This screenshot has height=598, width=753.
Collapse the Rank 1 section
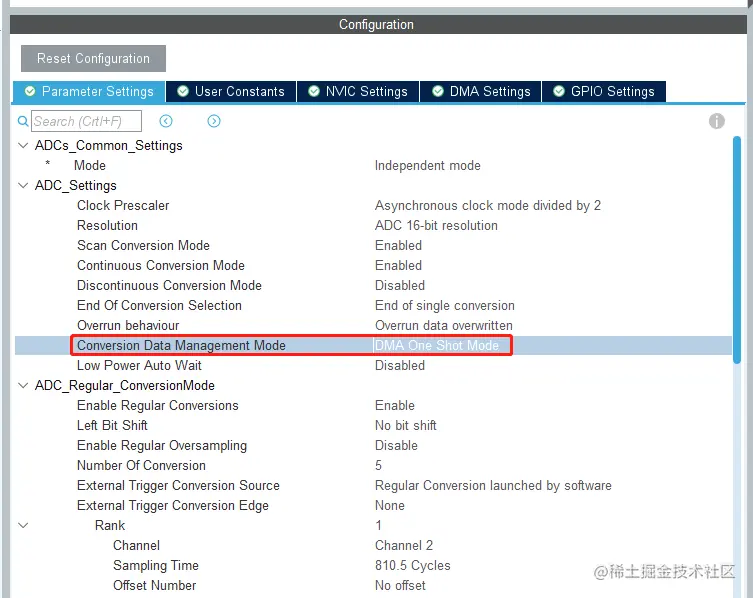(x=23, y=525)
